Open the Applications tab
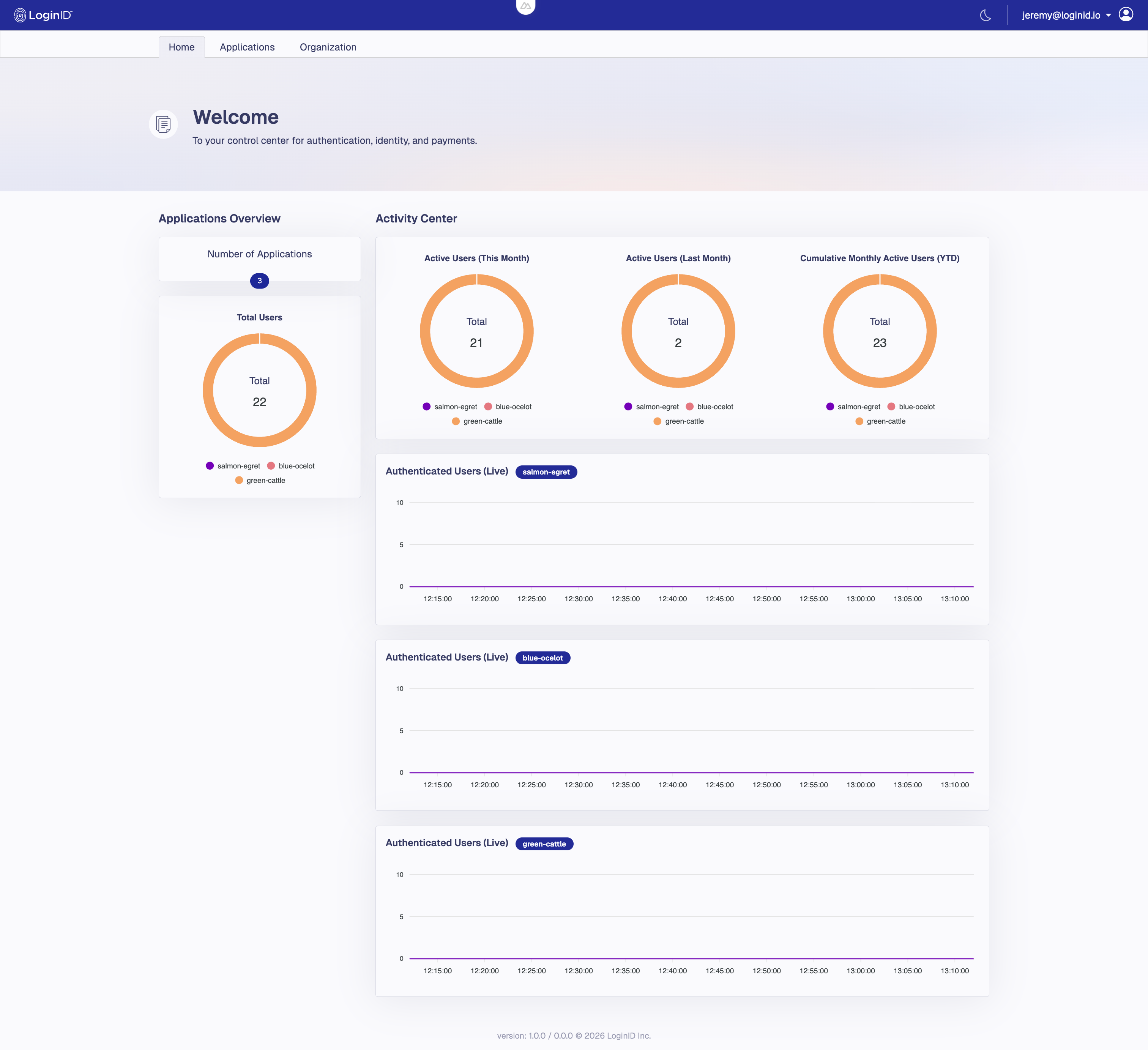 coord(247,47)
